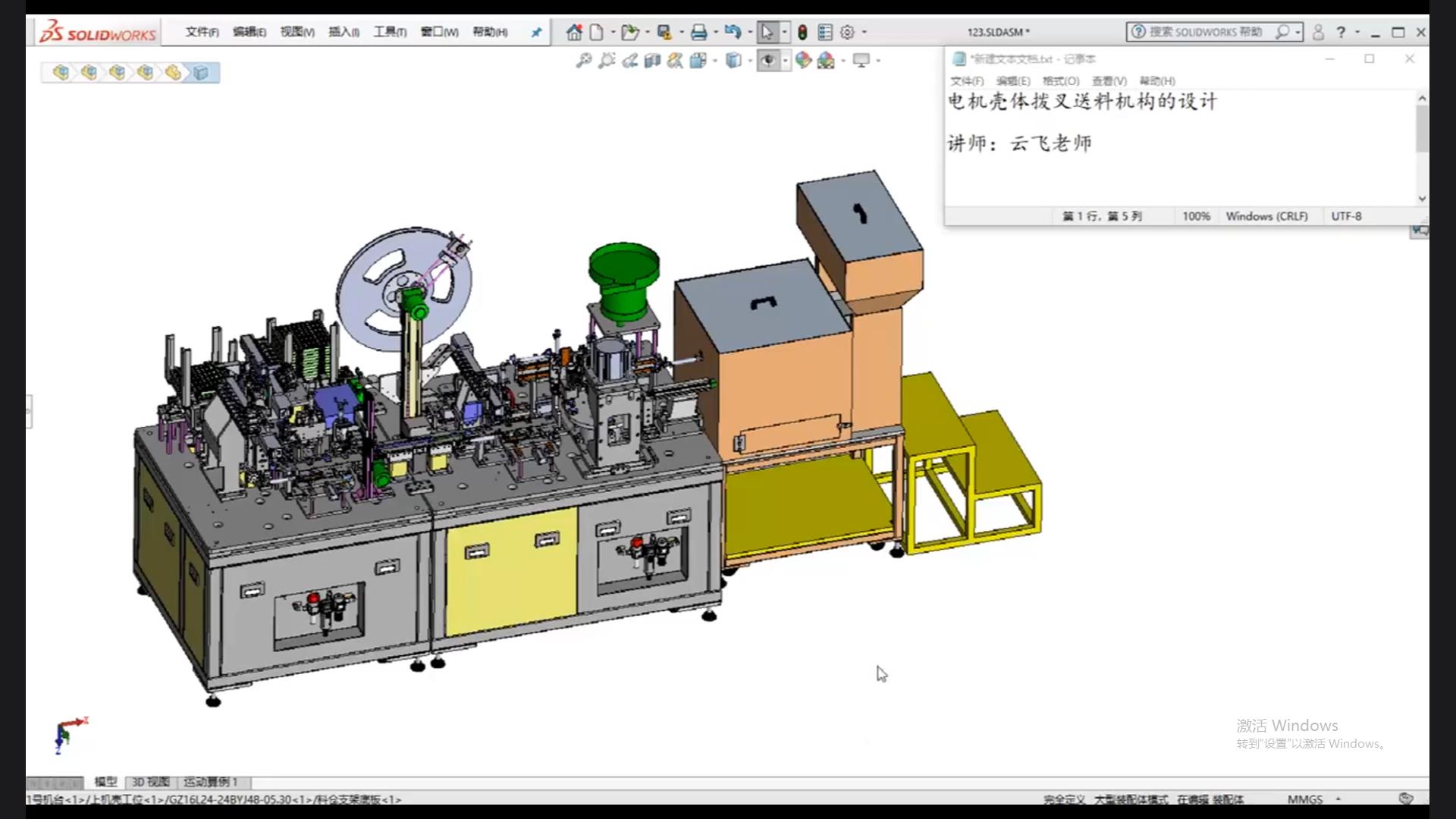Click the Previous View icon
1456x819 pixels.
[629, 60]
